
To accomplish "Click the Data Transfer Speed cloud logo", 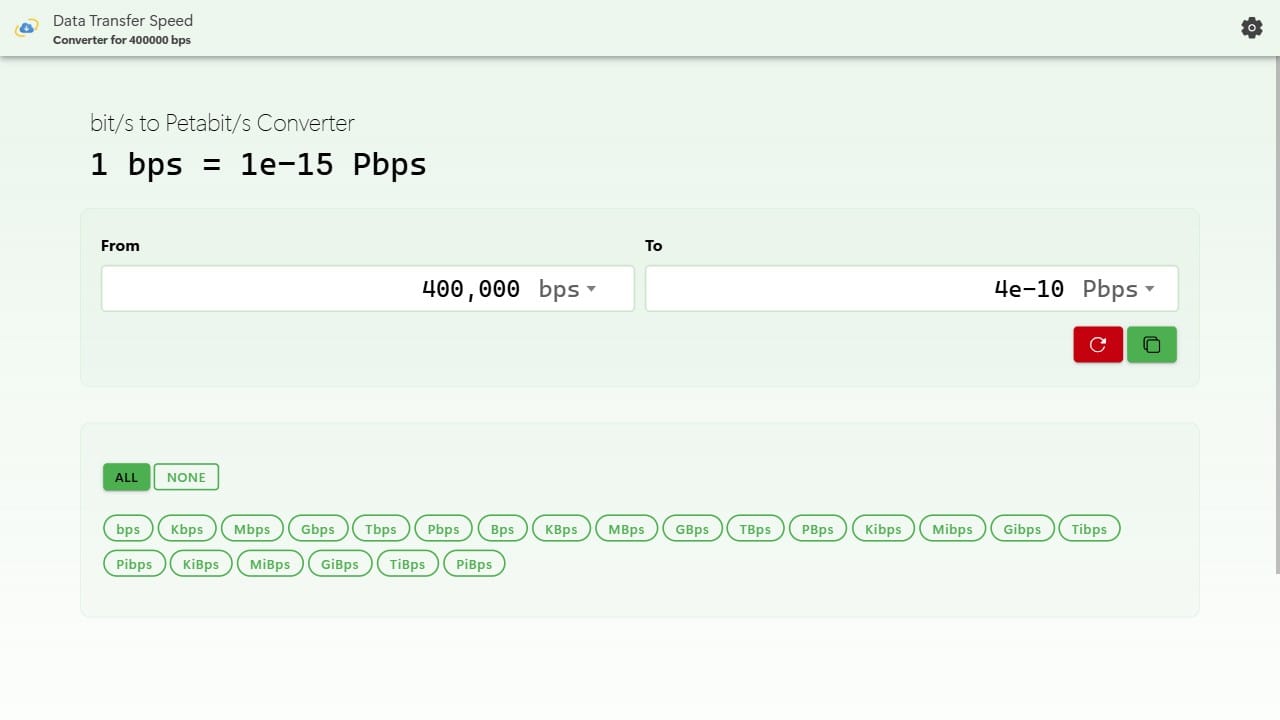I will (x=26, y=27).
